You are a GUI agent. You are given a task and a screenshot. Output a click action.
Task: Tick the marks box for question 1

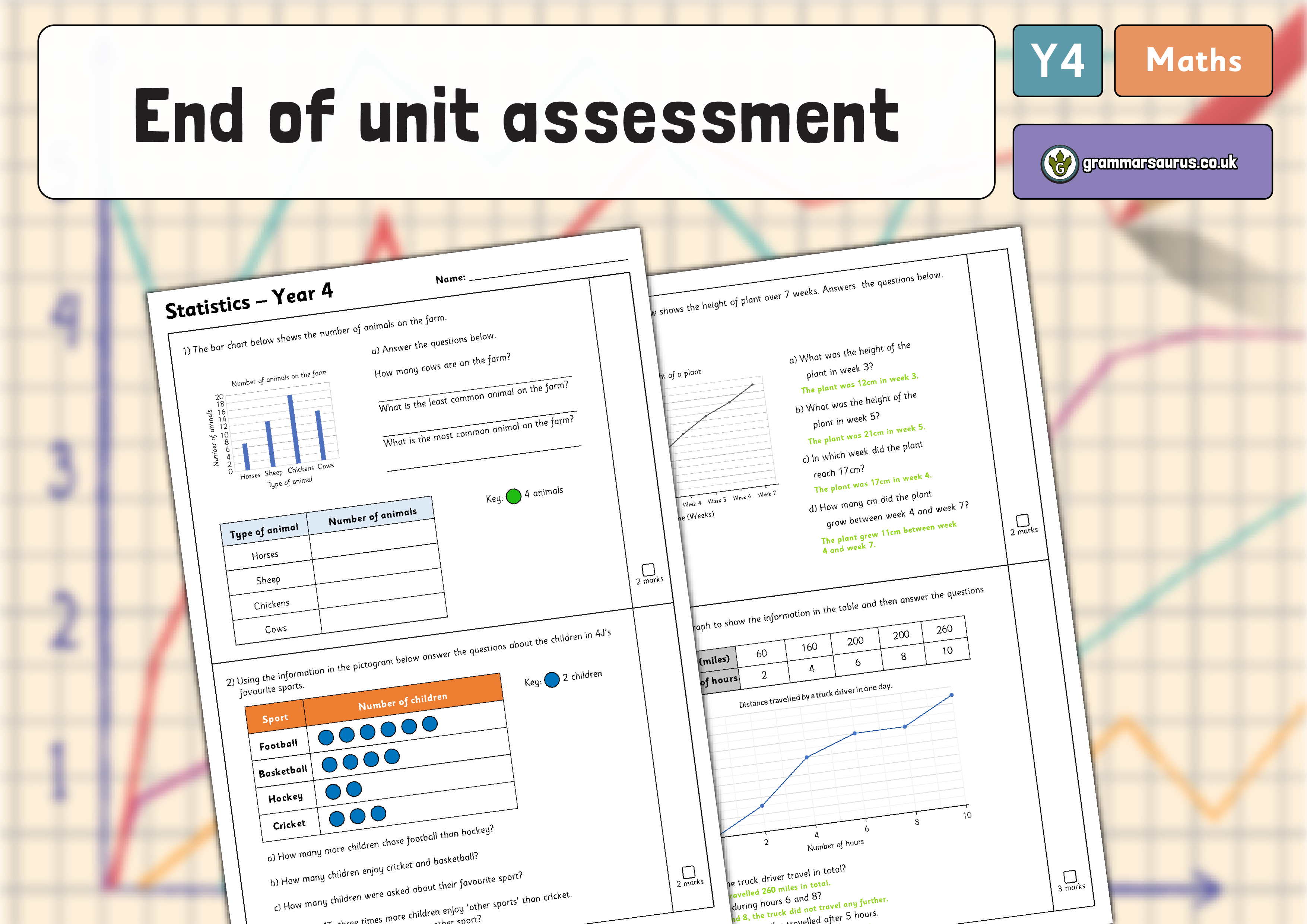648,569
